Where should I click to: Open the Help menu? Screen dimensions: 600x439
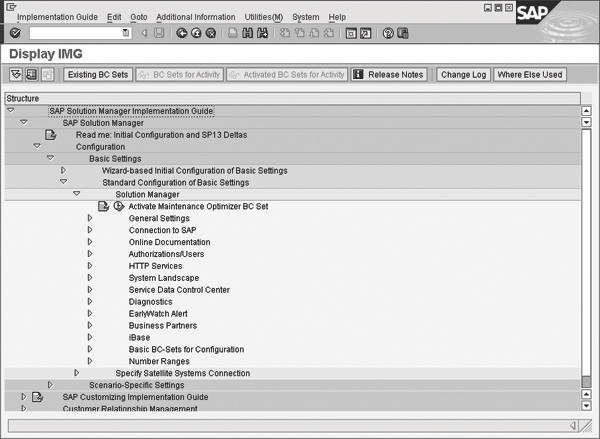coord(337,17)
